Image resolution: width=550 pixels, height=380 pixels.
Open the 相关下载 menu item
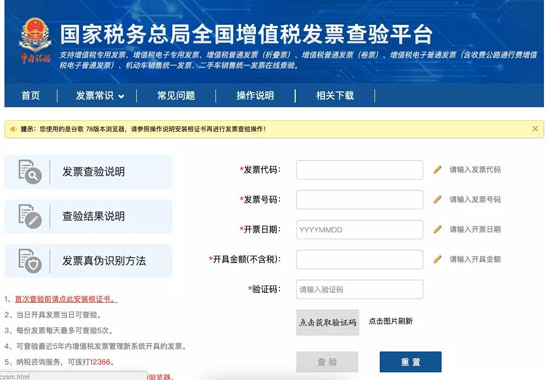coord(335,95)
